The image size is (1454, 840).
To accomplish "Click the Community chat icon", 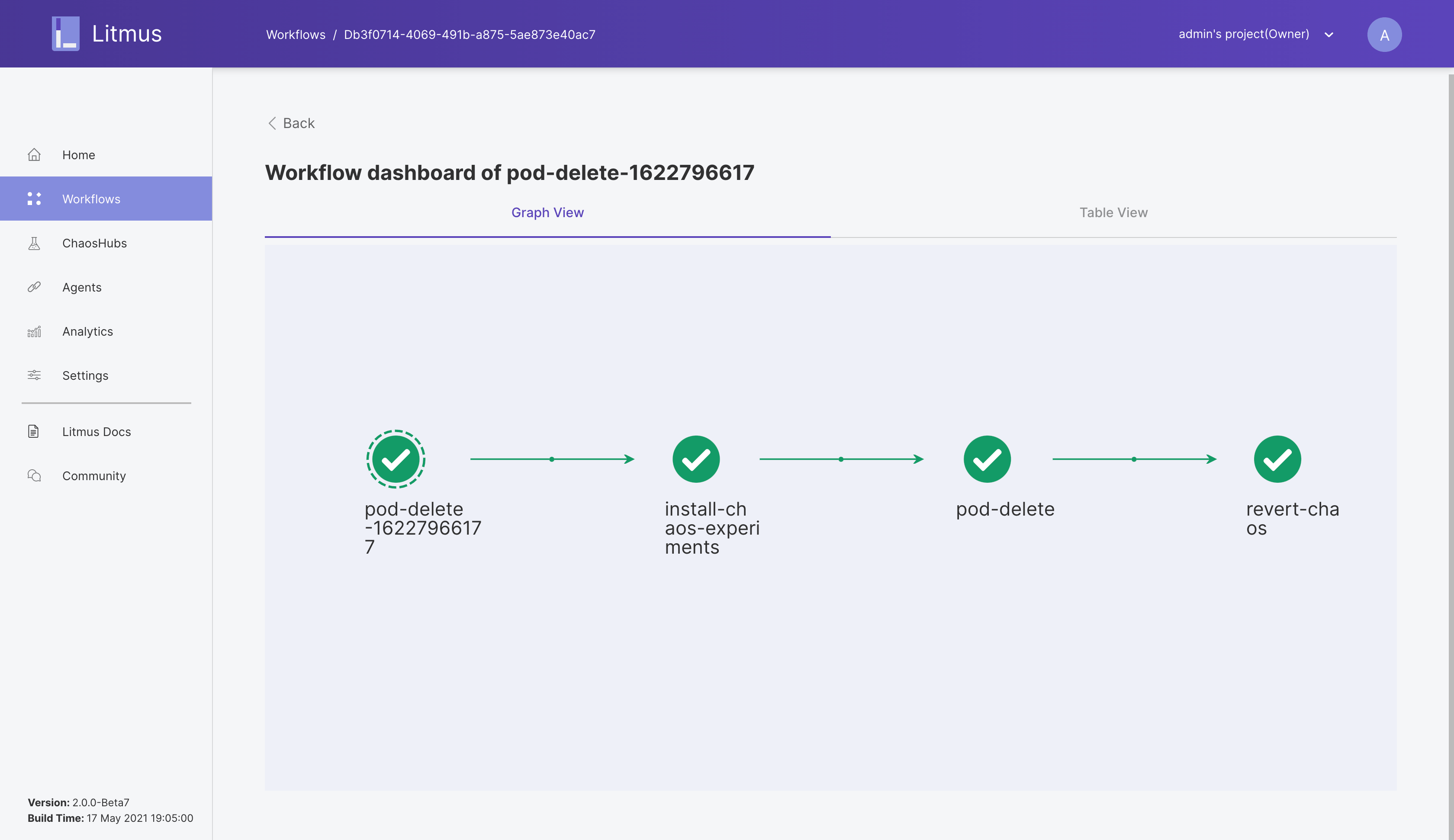I will pyautogui.click(x=34, y=476).
